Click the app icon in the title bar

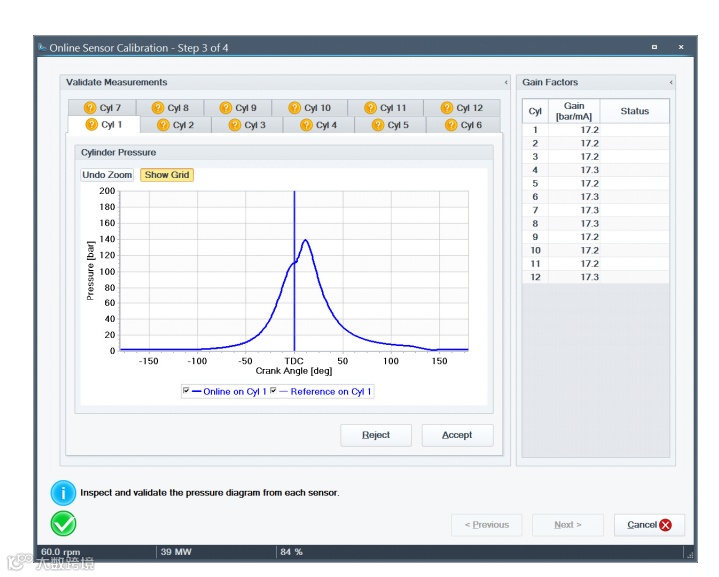[x=42, y=47]
